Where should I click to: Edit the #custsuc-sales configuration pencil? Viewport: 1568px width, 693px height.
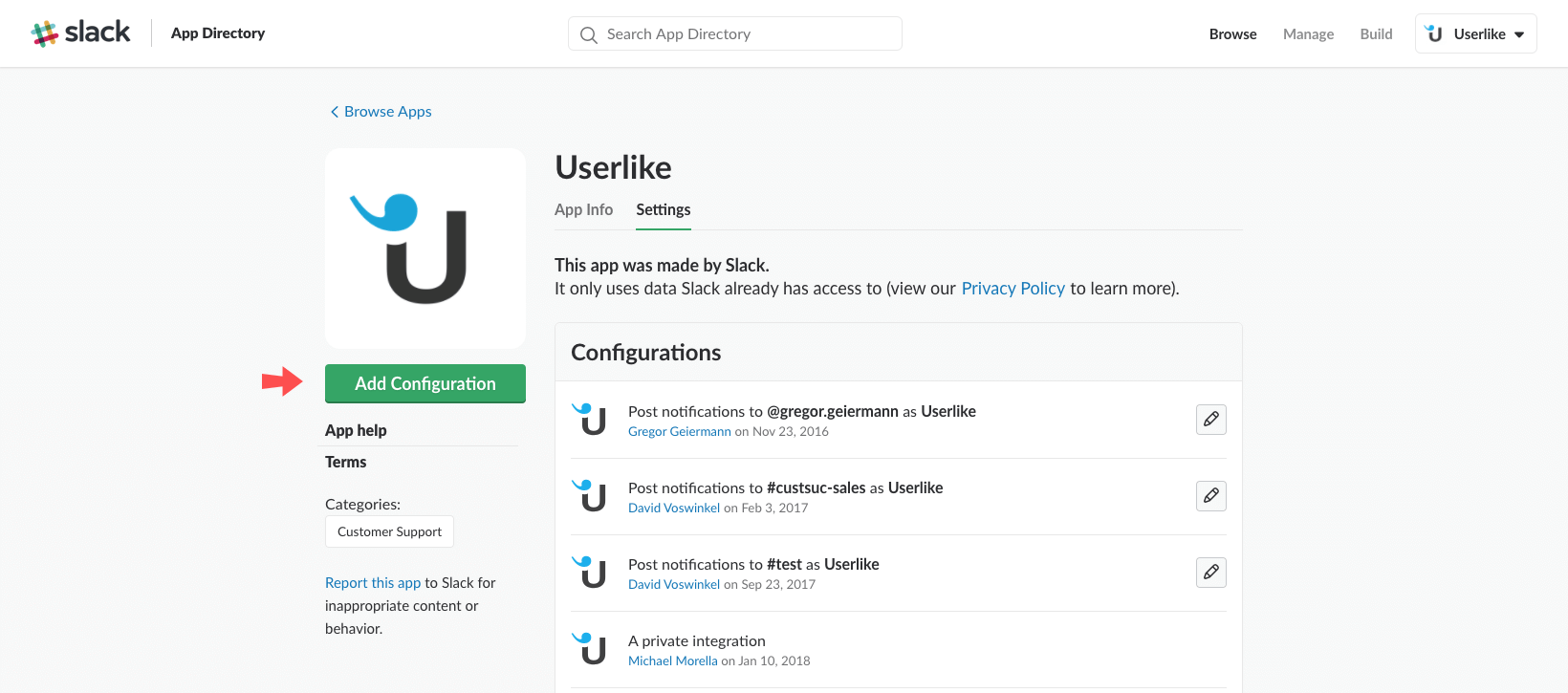[1211, 496]
